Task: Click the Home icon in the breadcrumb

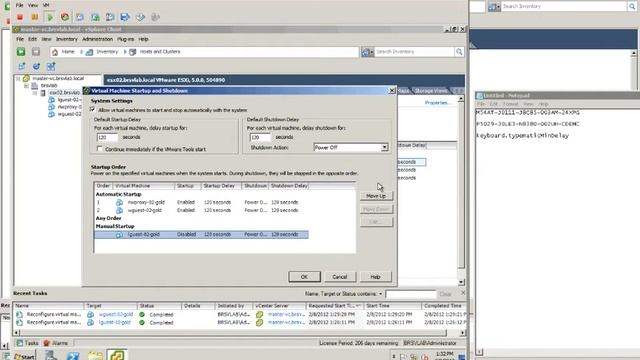Action: [55, 52]
